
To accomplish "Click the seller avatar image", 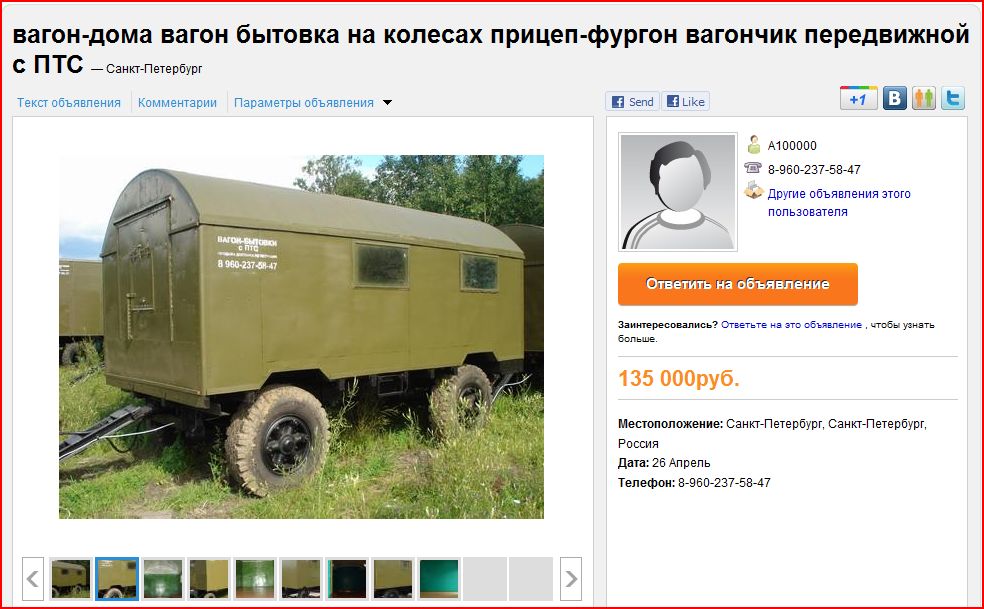I will [677, 191].
